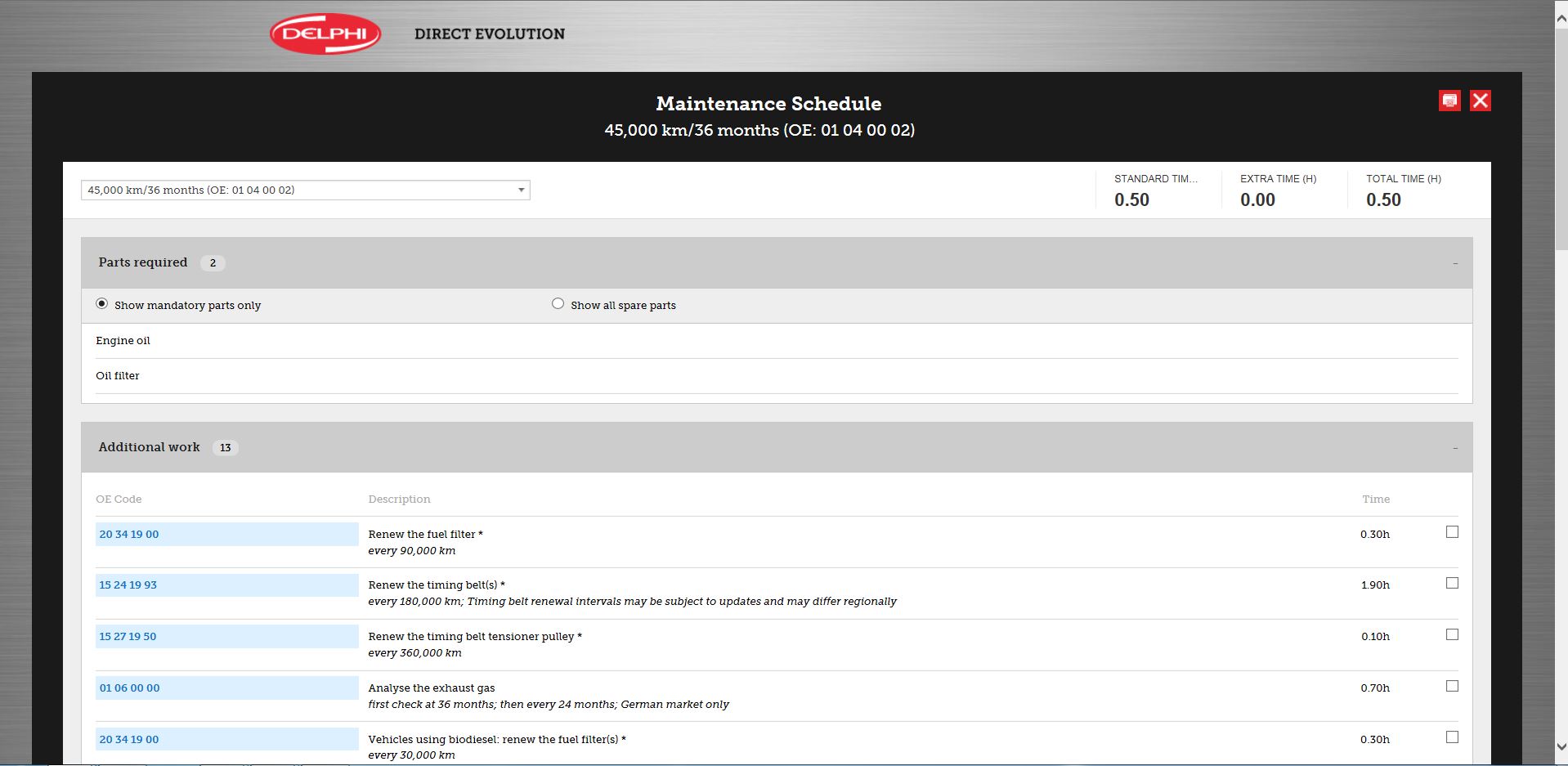Select Show mandatory parts only

[x=102, y=304]
